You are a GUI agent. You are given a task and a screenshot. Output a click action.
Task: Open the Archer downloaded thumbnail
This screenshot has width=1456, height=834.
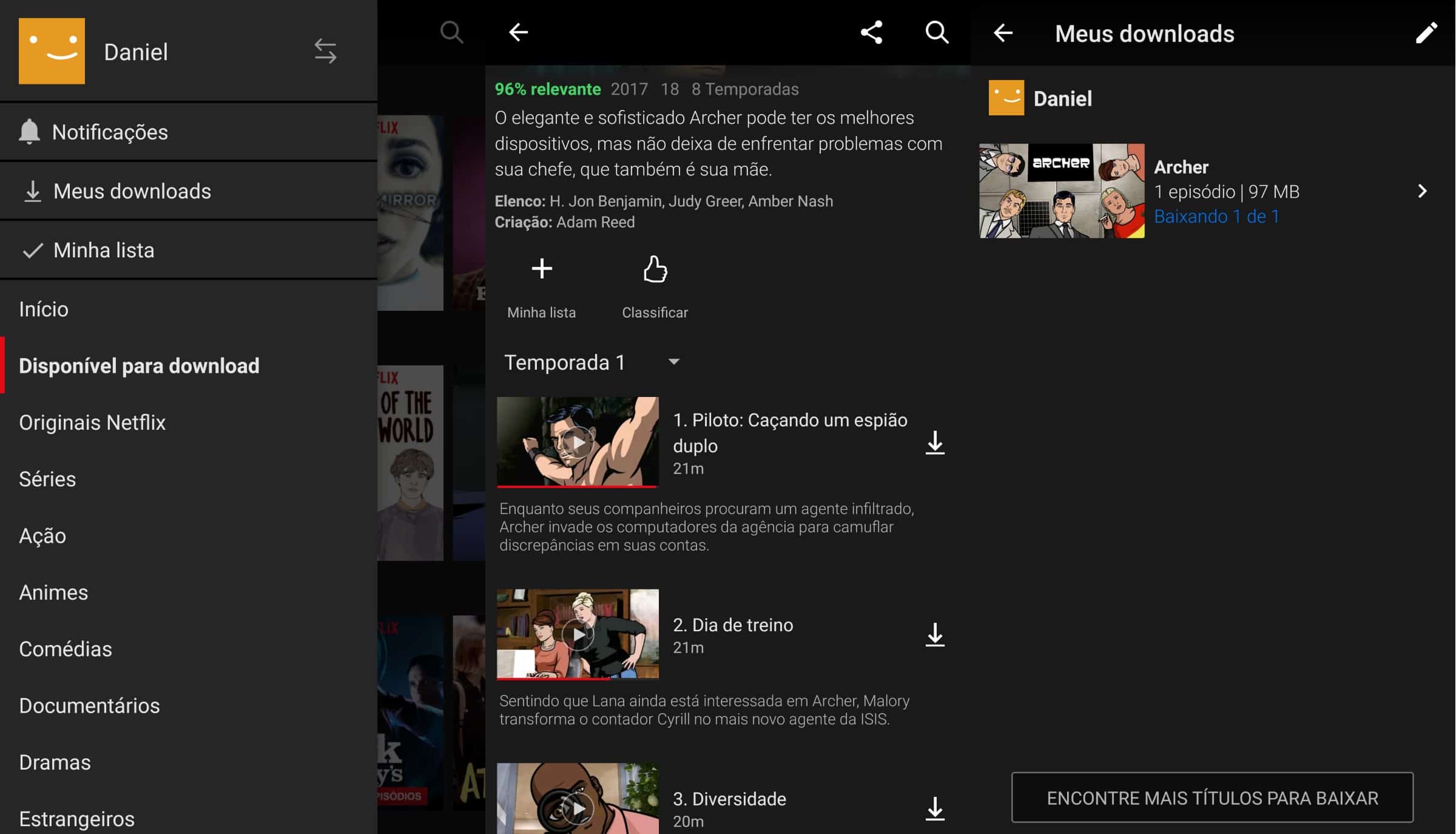[1062, 191]
